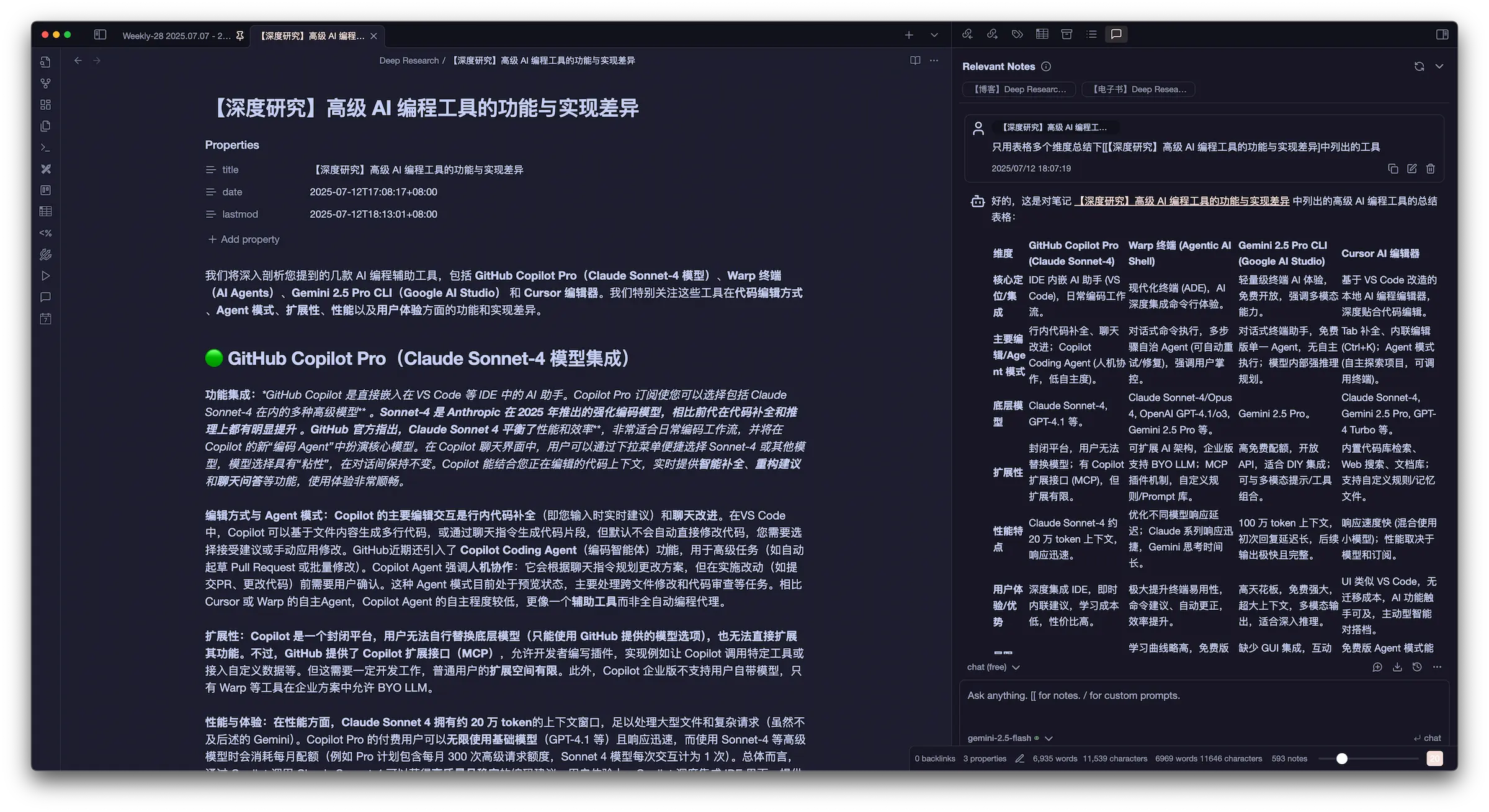1489x812 pixels.
Task: Open linked note 【深度研究】 in AI reply
Action: 1182,201
